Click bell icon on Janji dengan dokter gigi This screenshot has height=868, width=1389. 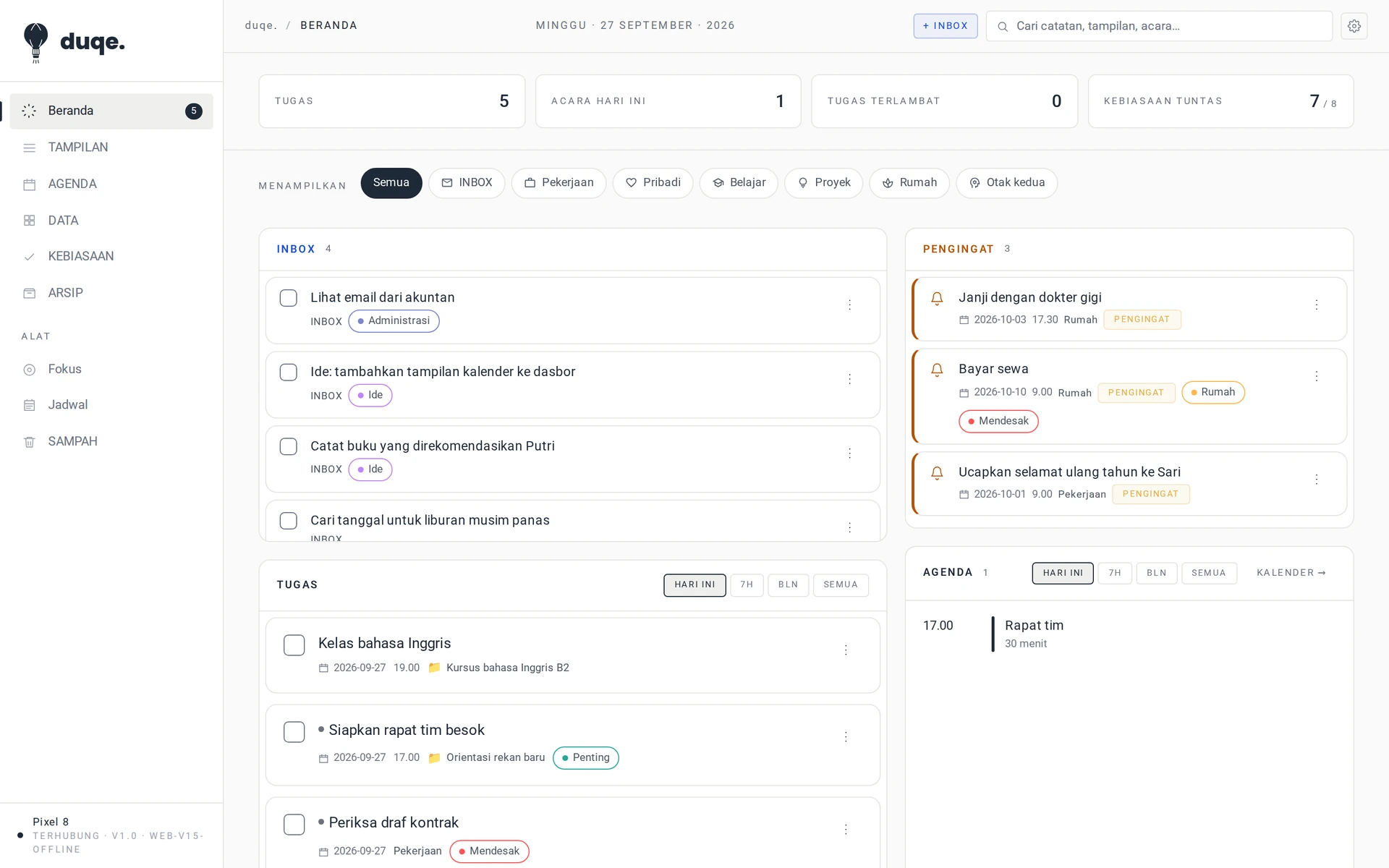(937, 298)
